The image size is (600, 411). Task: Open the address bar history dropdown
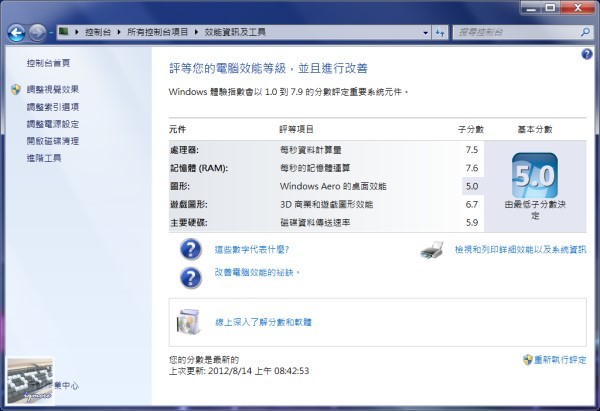pos(426,33)
